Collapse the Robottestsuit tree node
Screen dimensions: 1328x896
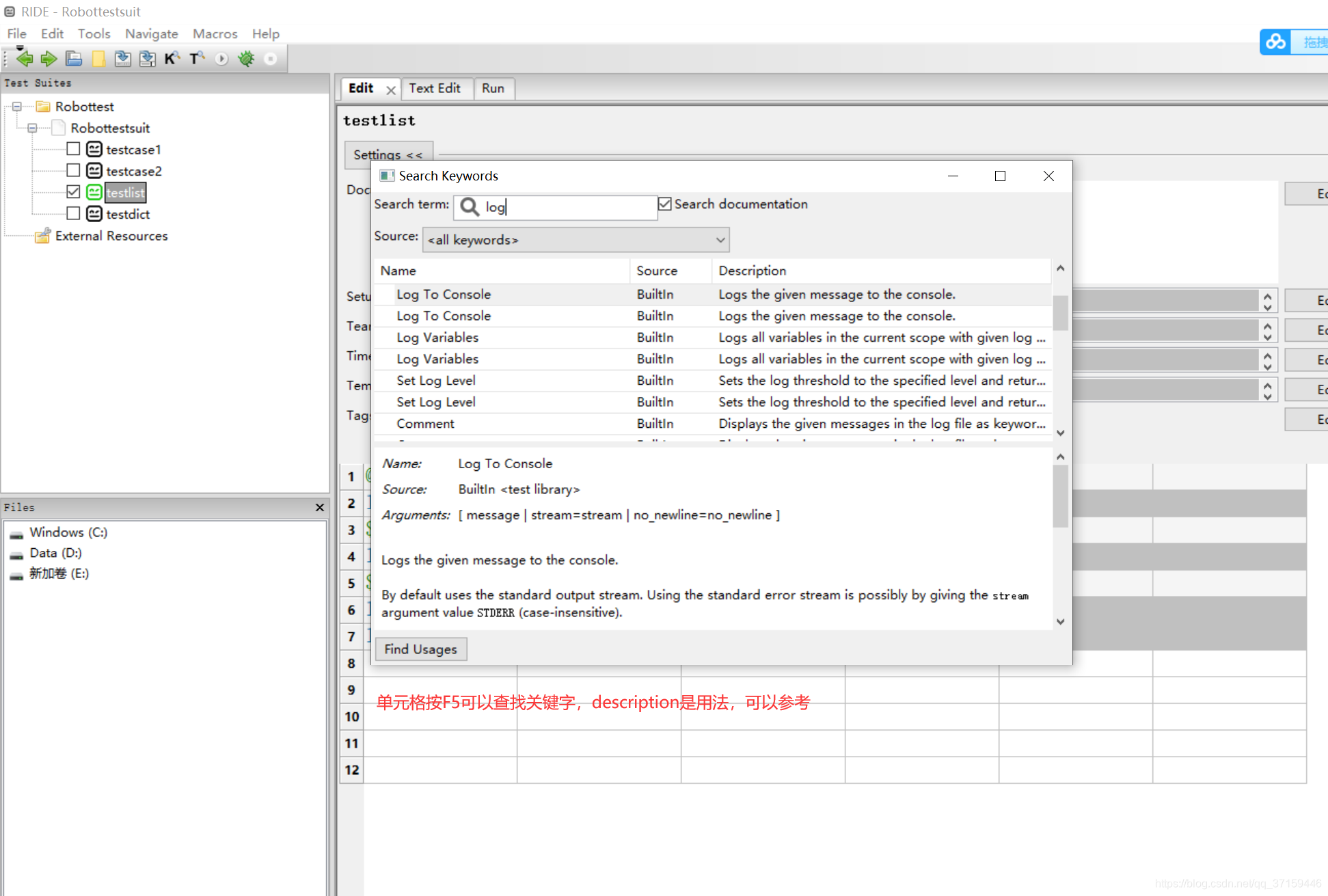(x=32, y=128)
